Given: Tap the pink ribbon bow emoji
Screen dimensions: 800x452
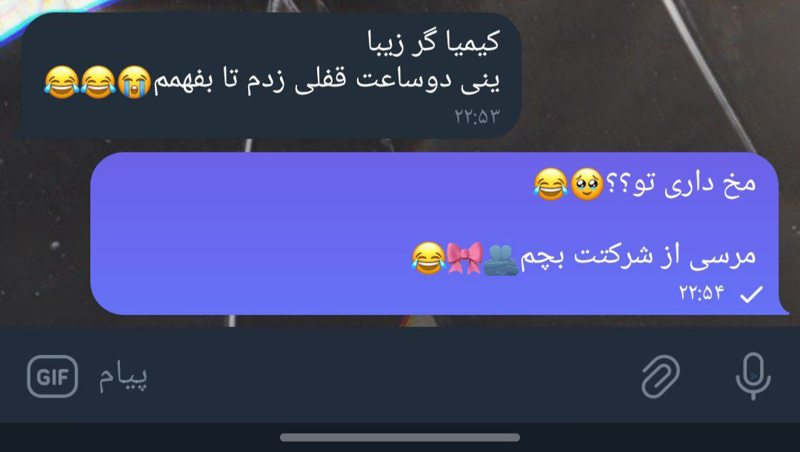Looking at the screenshot, I should click(464, 258).
